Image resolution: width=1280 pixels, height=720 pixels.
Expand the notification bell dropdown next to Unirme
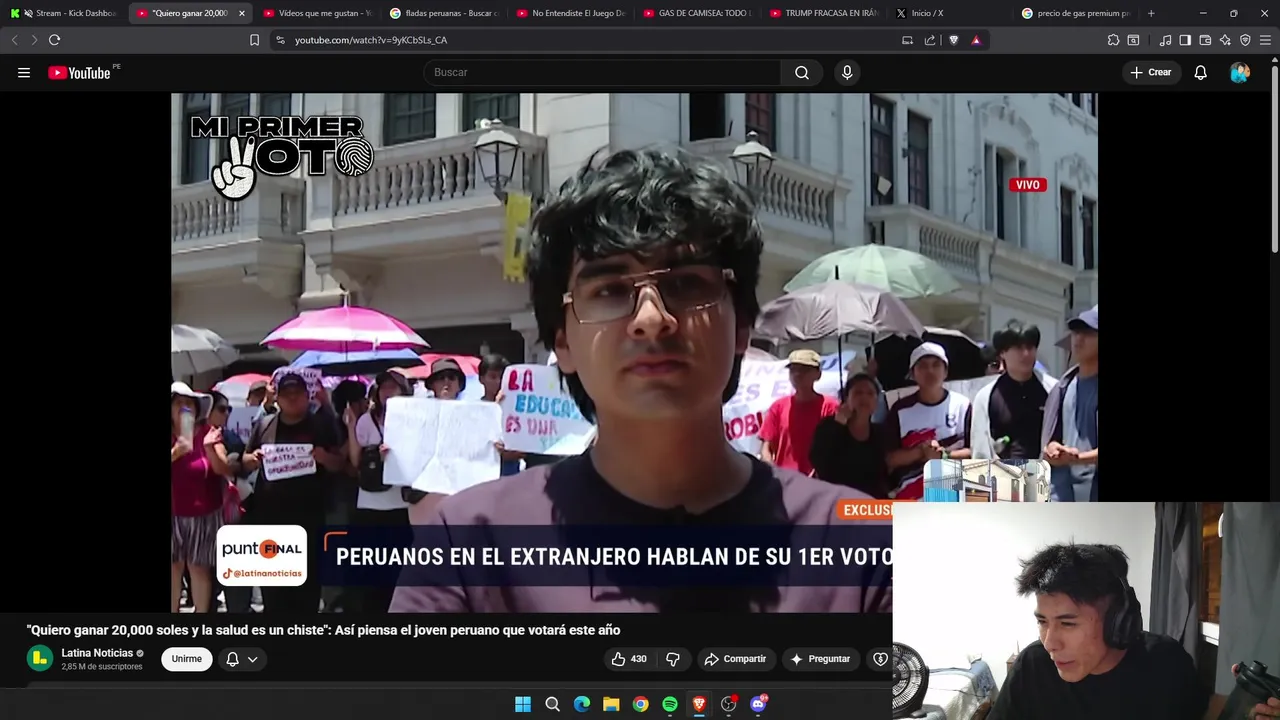(242, 659)
